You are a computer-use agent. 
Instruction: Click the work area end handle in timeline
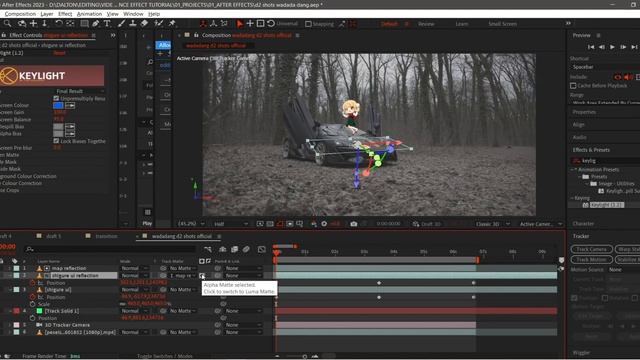click(x=477, y=260)
